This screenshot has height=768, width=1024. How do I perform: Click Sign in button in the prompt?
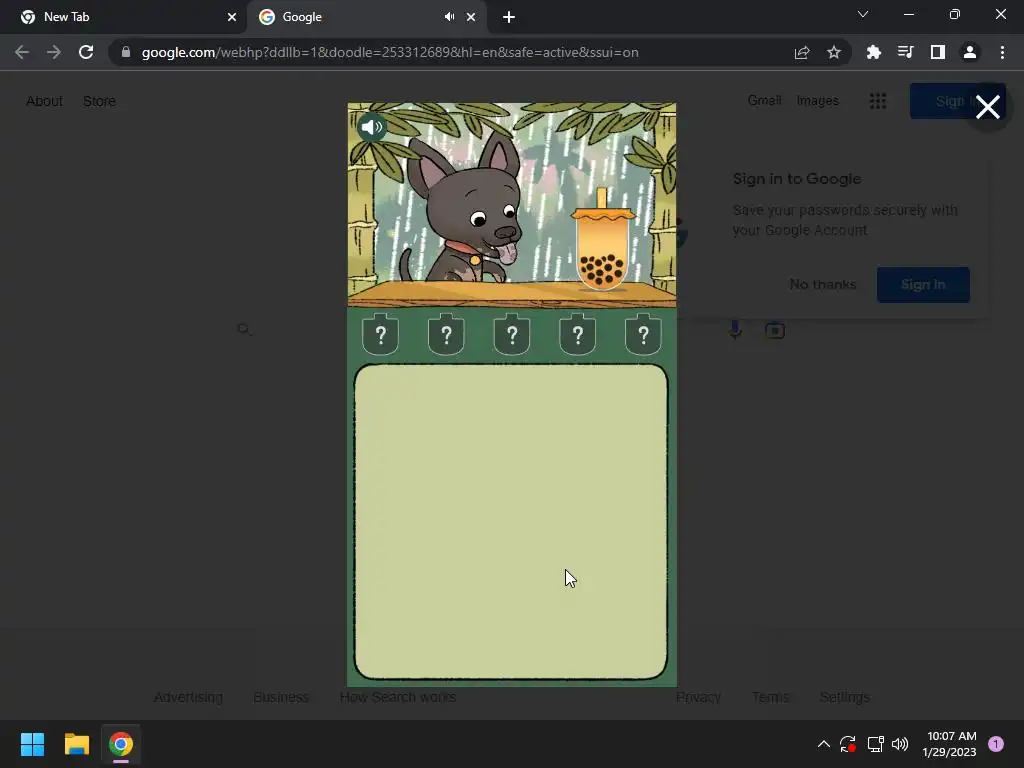tap(923, 284)
